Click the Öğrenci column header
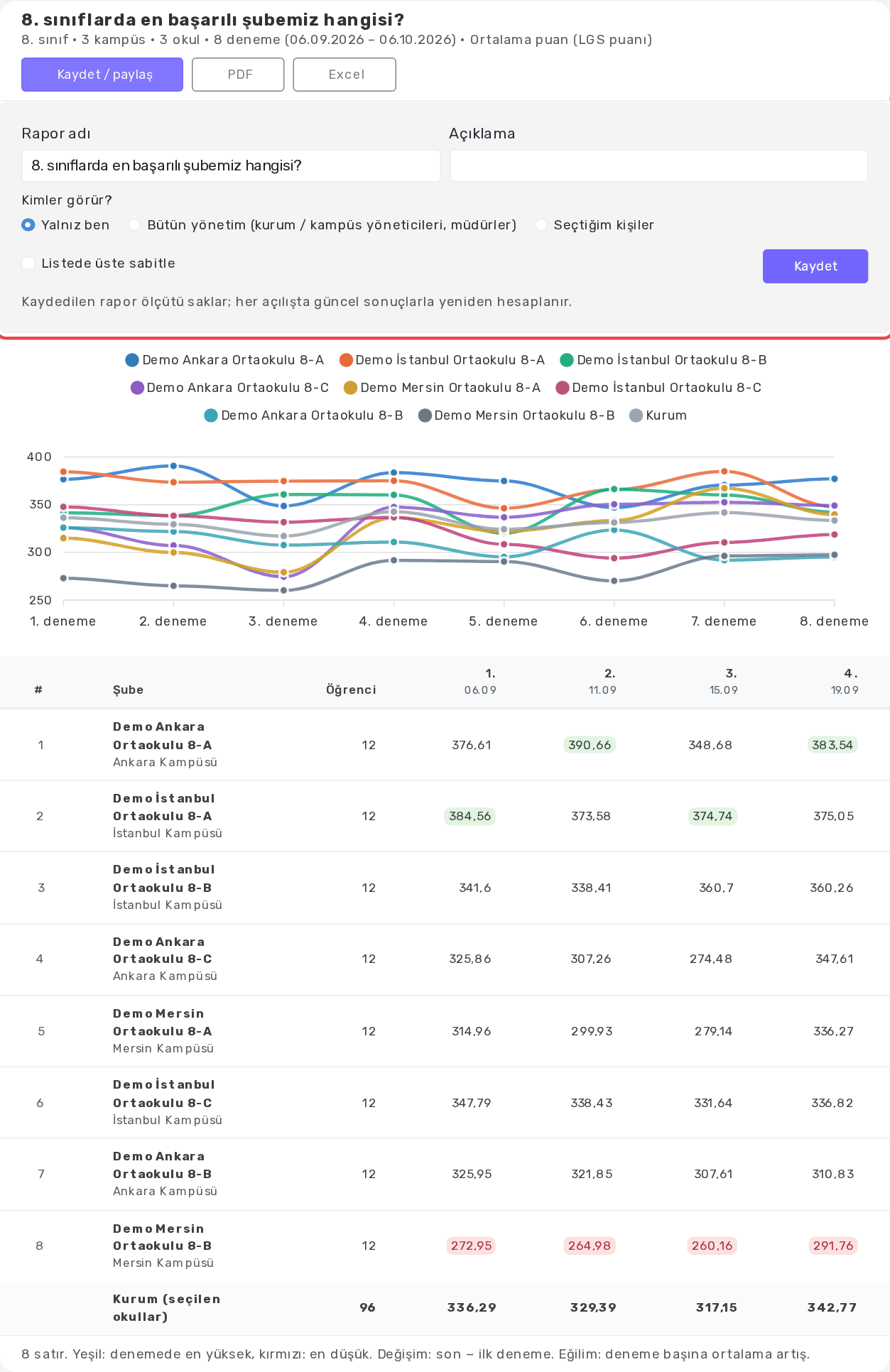Screen dimensions: 890x1372 pyautogui.click(x=351, y=690)
